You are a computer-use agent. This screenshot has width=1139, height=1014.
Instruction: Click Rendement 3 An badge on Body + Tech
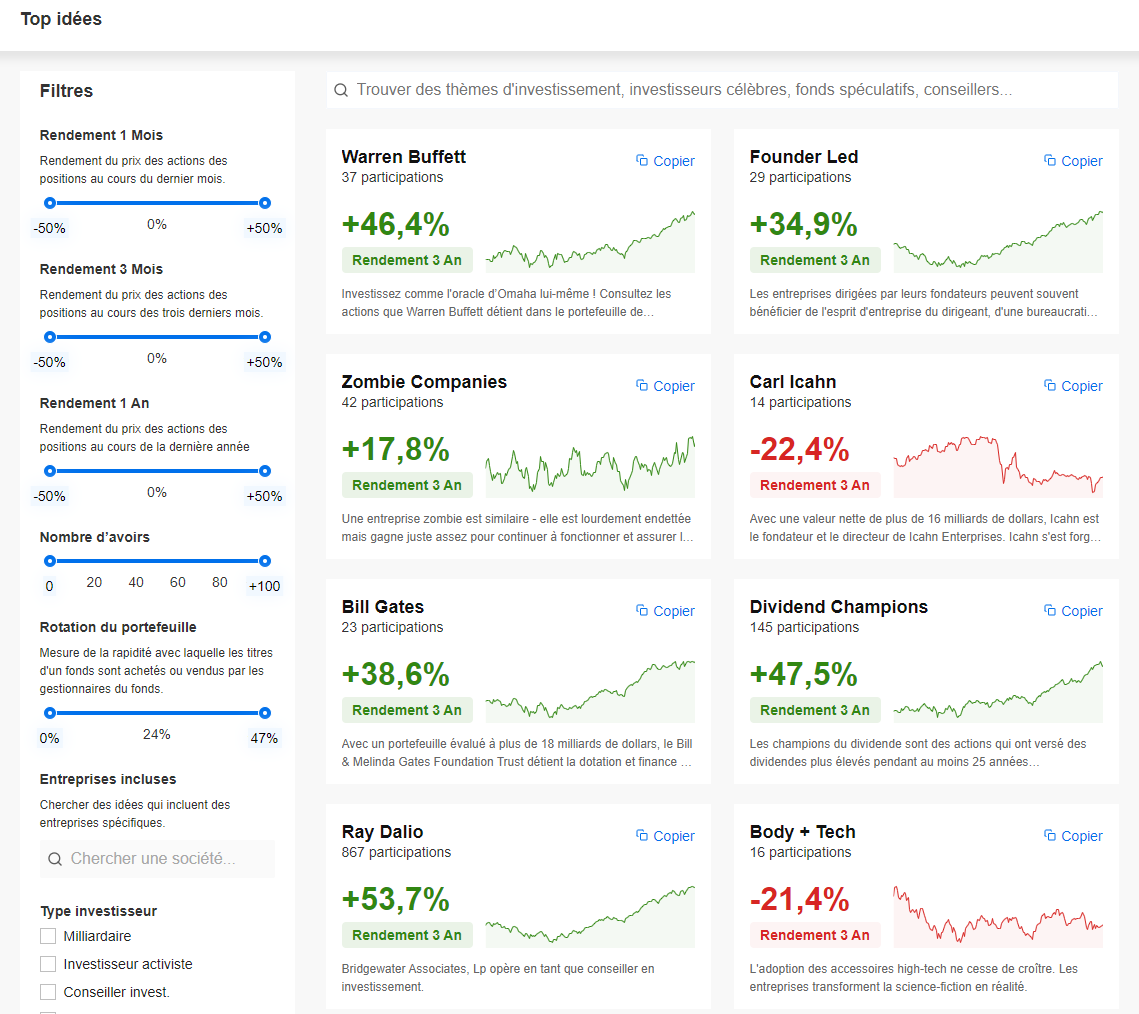[x=815, y=936]
